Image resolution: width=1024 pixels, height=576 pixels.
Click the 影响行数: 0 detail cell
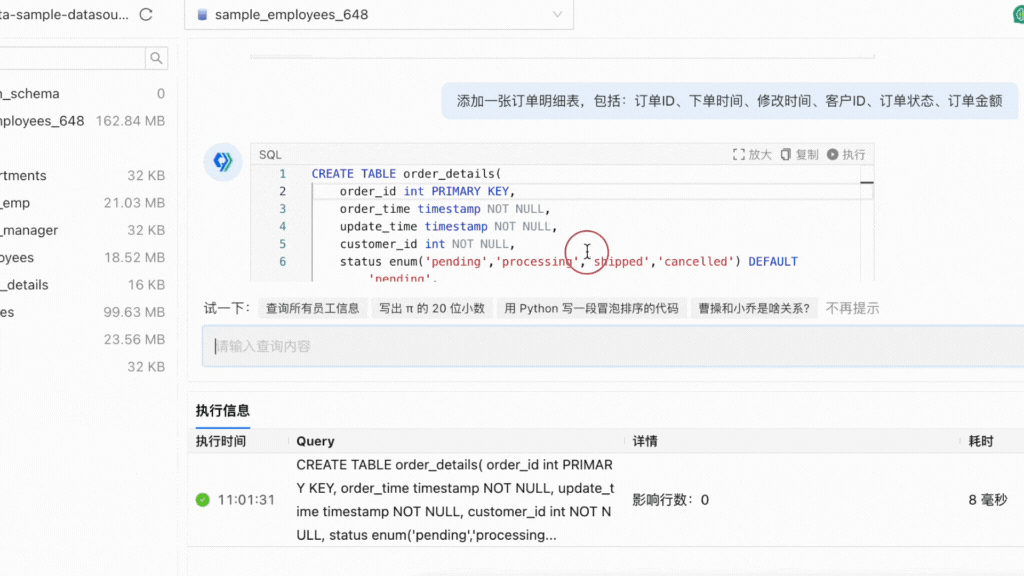[671, 500]
